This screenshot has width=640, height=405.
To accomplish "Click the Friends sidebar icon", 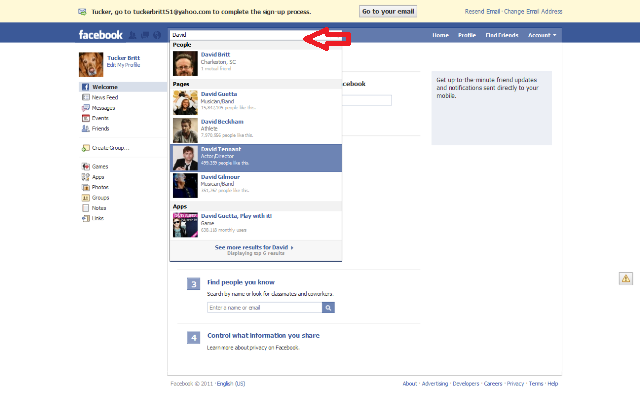I will (x=85, y=128).
